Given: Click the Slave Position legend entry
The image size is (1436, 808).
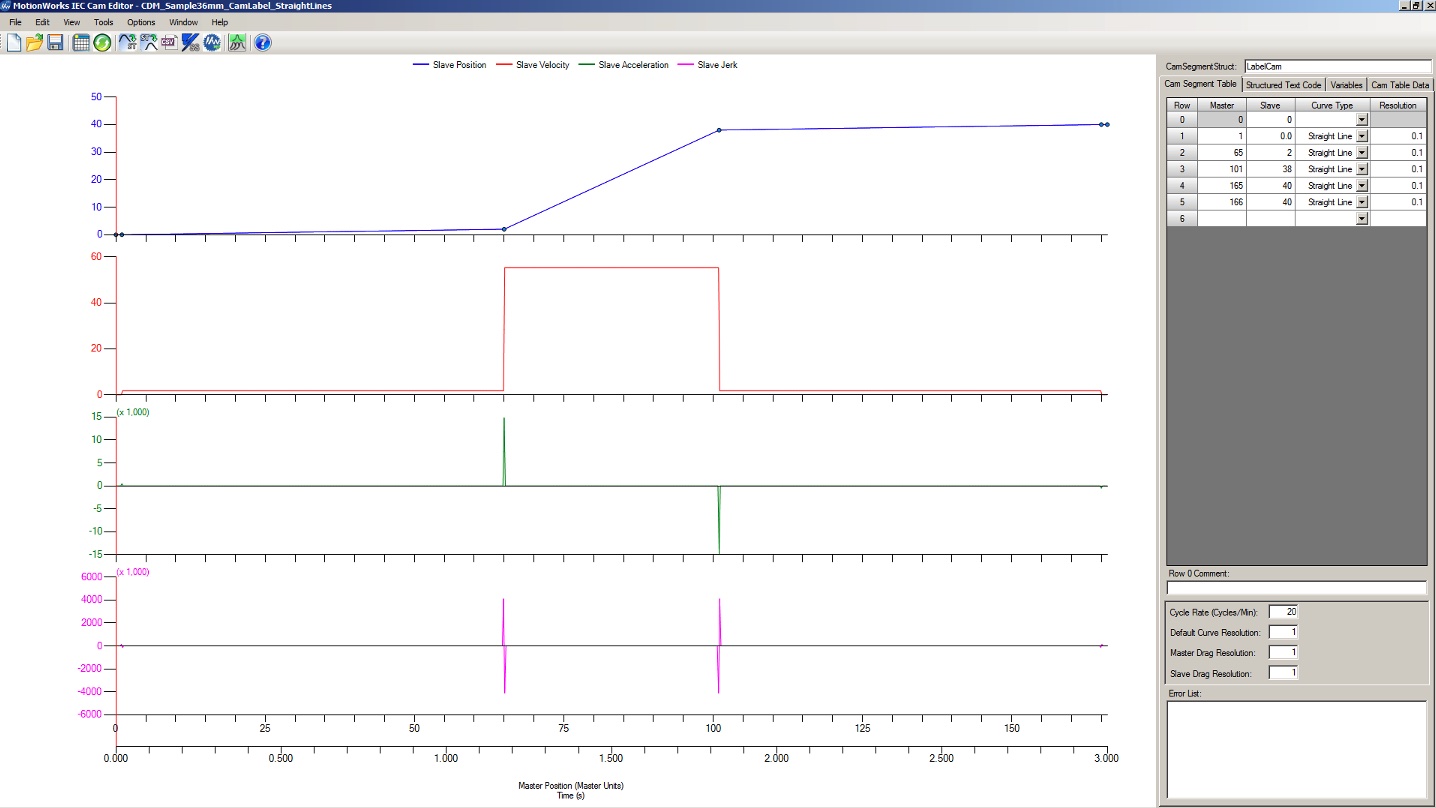Looking at the screenshot, I should coord(449,65).
